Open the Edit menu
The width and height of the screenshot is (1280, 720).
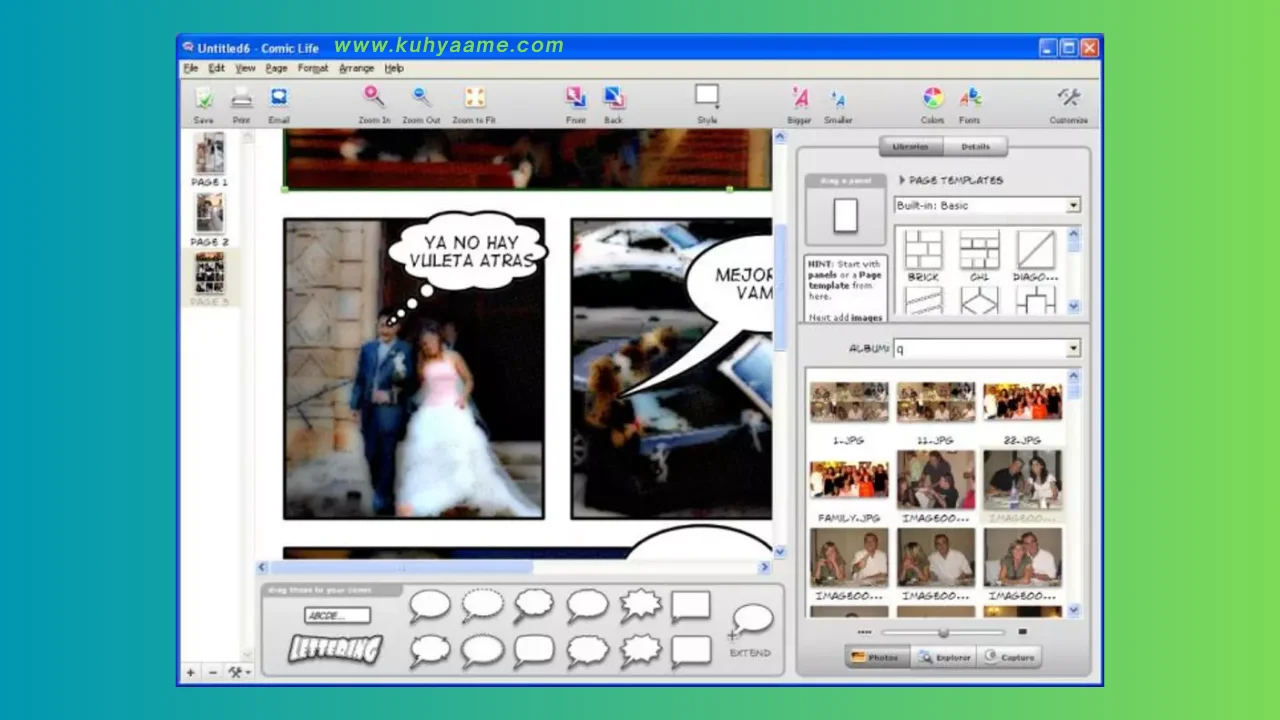point(216,68)
